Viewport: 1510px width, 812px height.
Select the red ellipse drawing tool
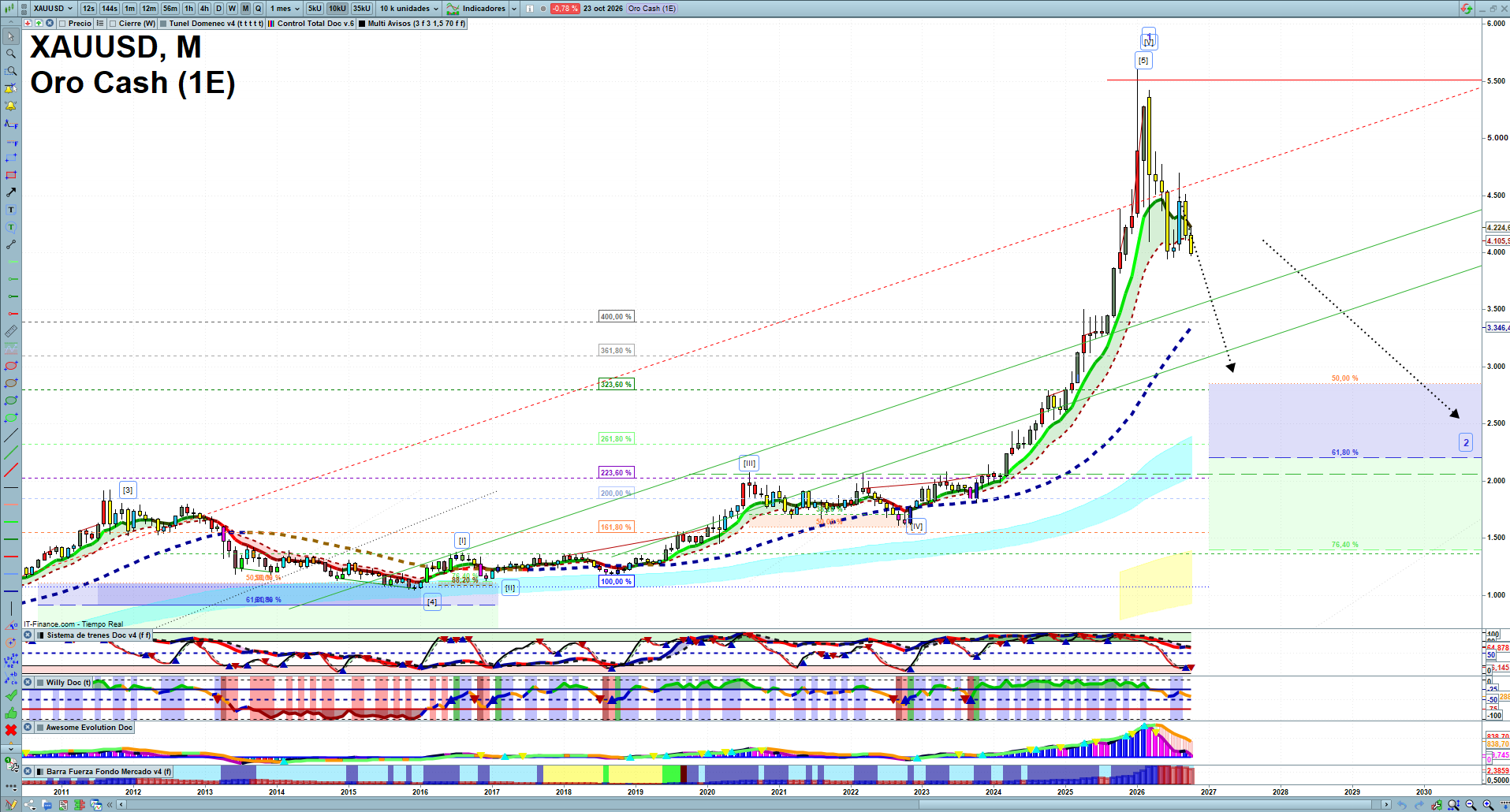coord(11,366)
